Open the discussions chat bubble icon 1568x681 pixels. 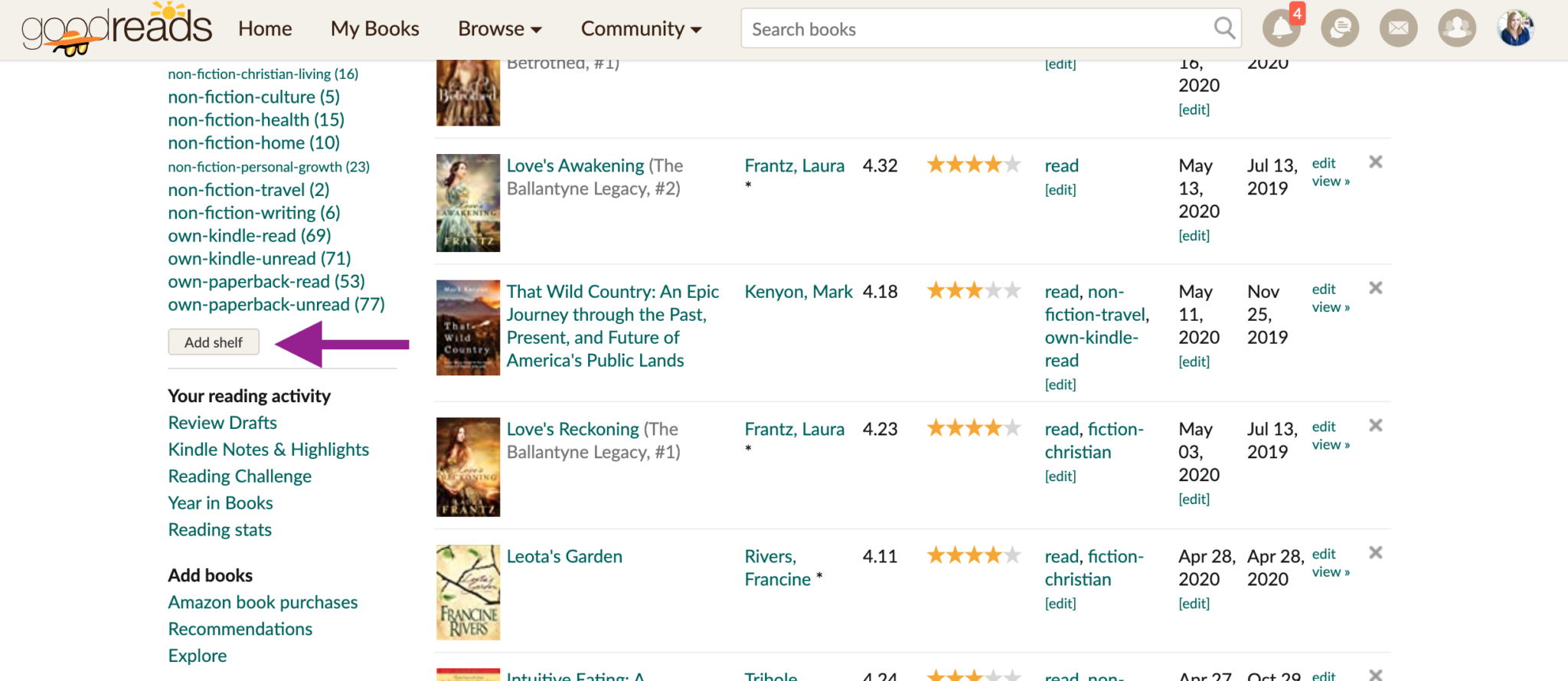coord(1340,28)
